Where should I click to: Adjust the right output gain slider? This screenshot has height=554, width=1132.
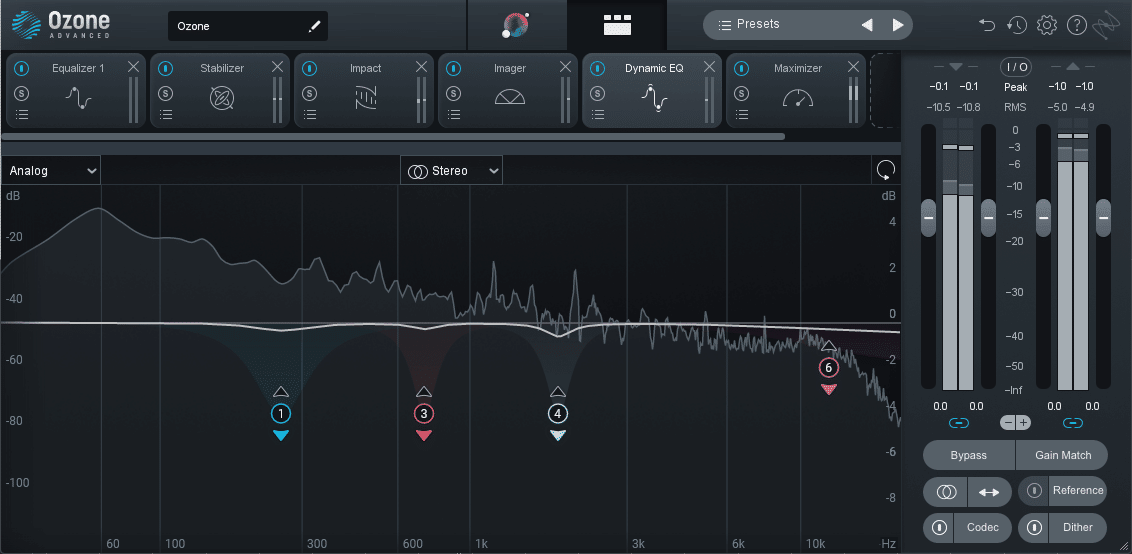pyautogui.click(x=1103, y=217)
